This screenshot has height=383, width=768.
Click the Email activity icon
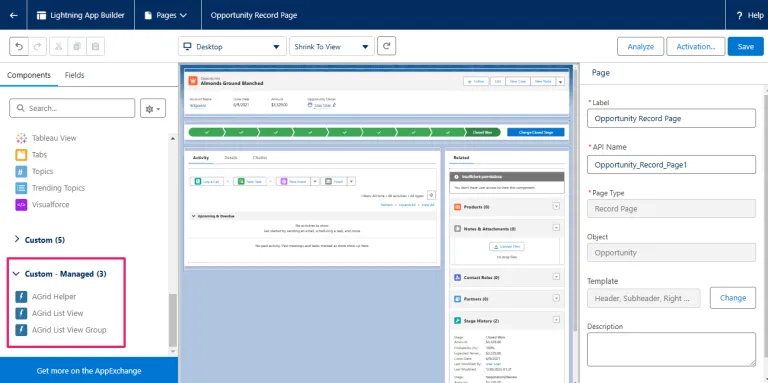pos(328,181)
